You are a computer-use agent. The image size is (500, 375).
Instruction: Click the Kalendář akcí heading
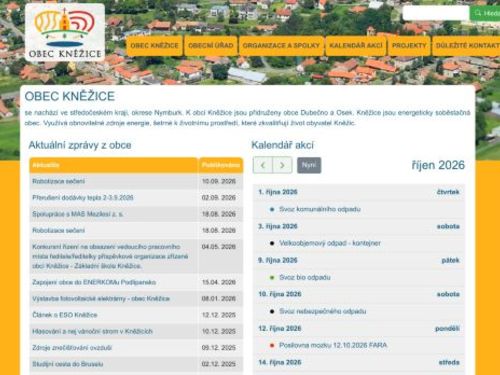click(283, 145)
